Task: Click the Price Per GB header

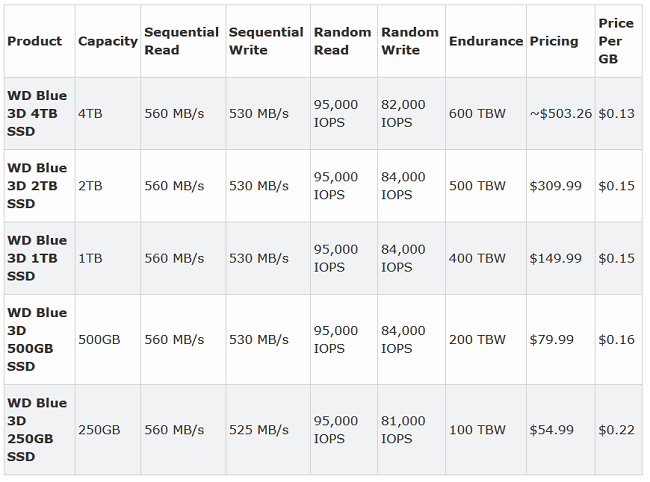Action: tap(615, 41)
